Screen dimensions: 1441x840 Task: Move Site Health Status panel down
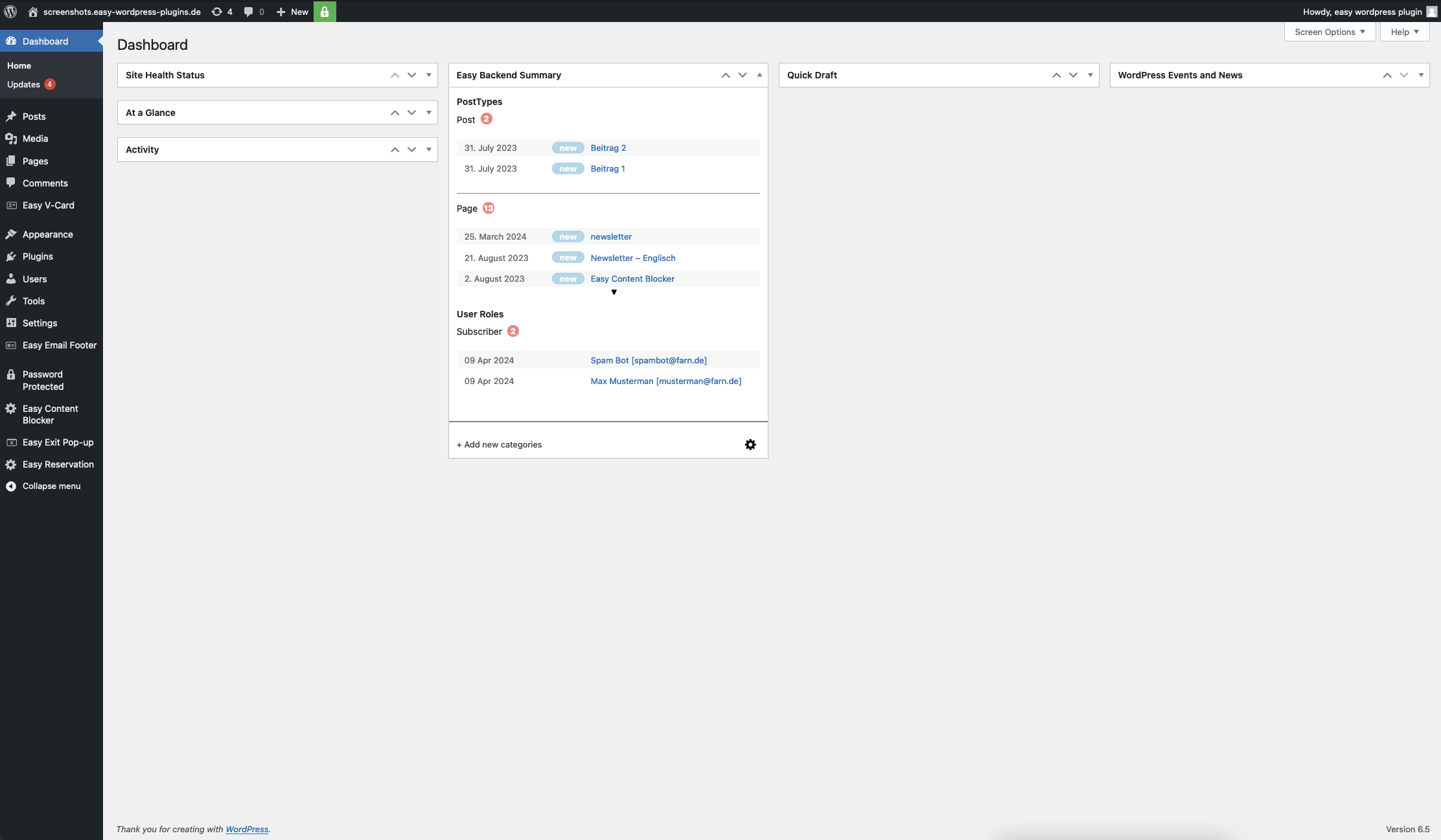tap(411, 75)
